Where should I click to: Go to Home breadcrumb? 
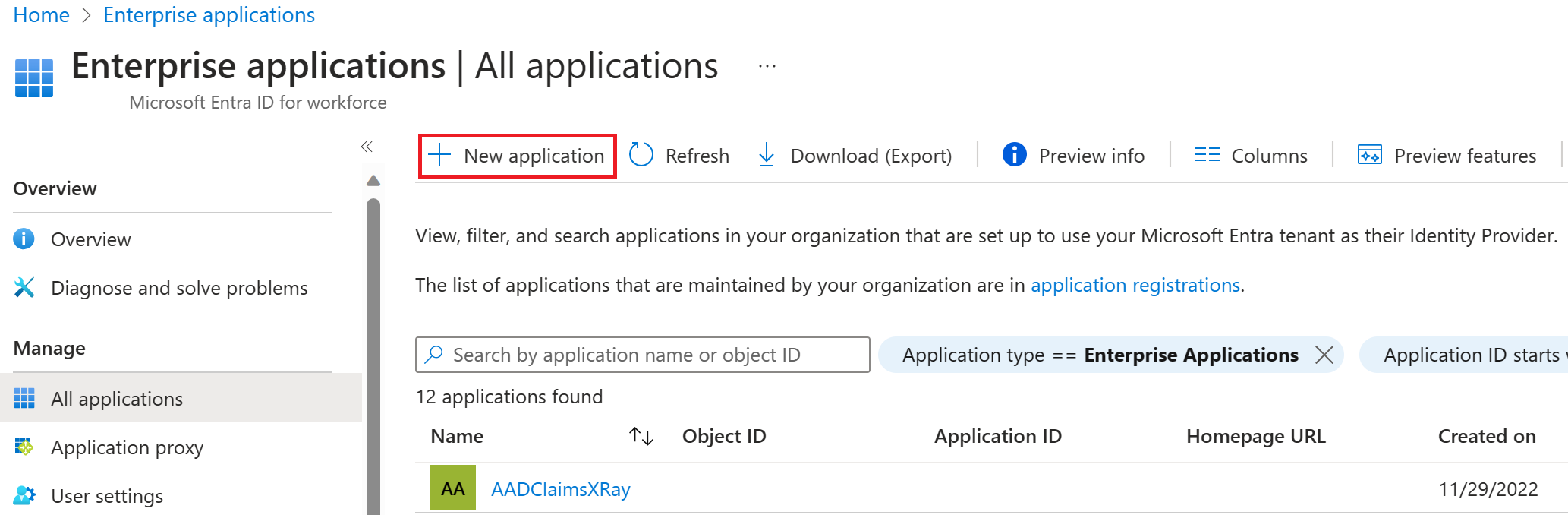click(42, 15)
